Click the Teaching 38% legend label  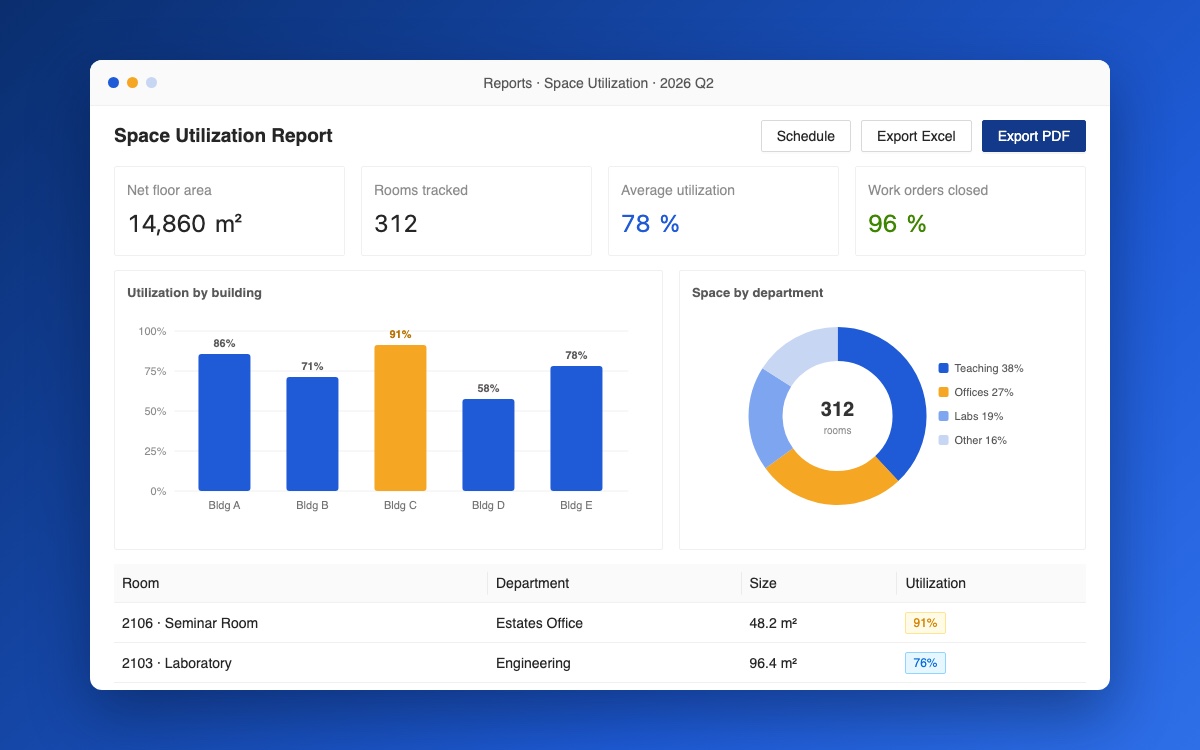coord(988,368)
